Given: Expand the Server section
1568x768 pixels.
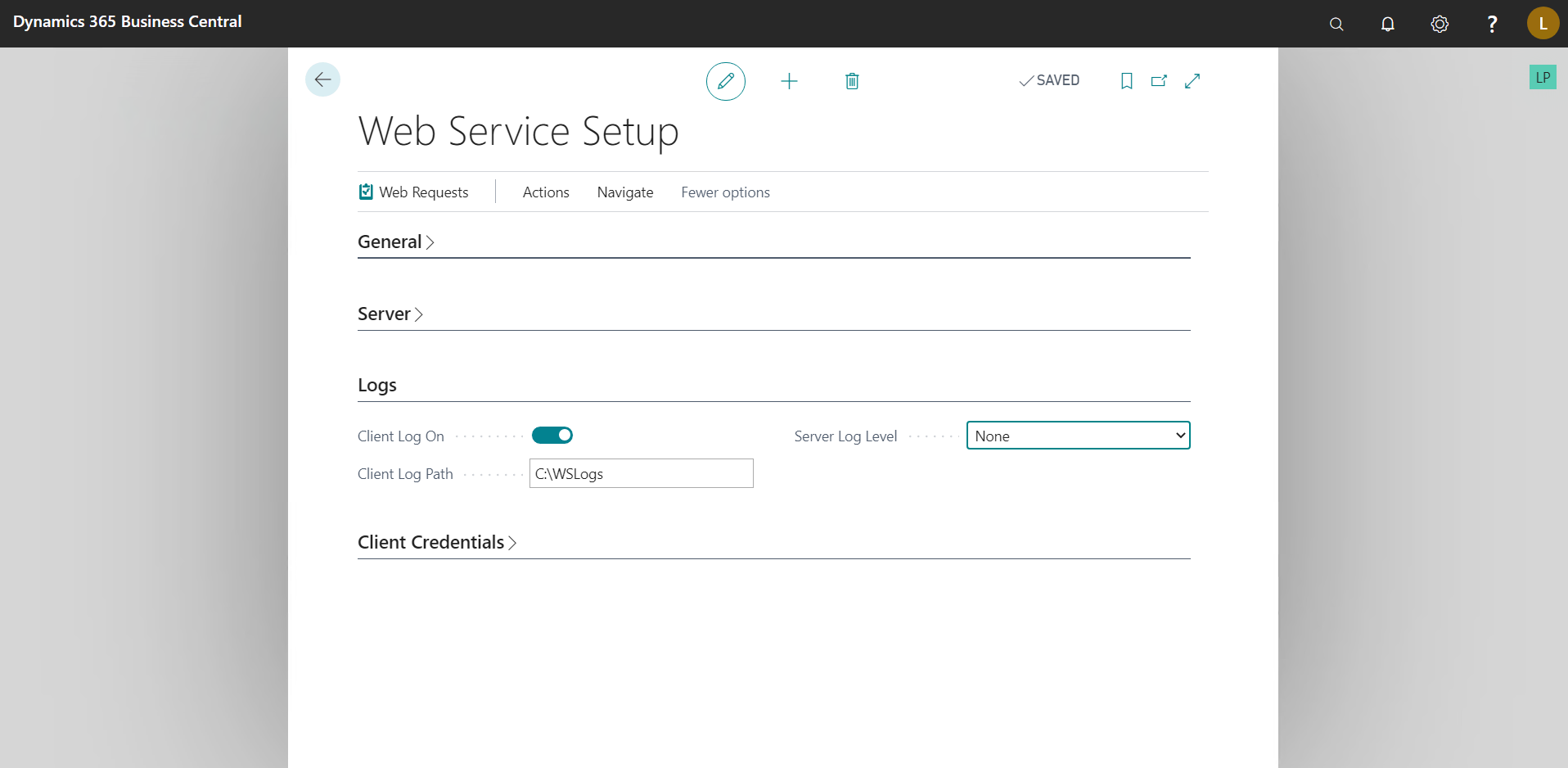Looking at the screenshot, I should pyautogui.click(x=390, y=314).
